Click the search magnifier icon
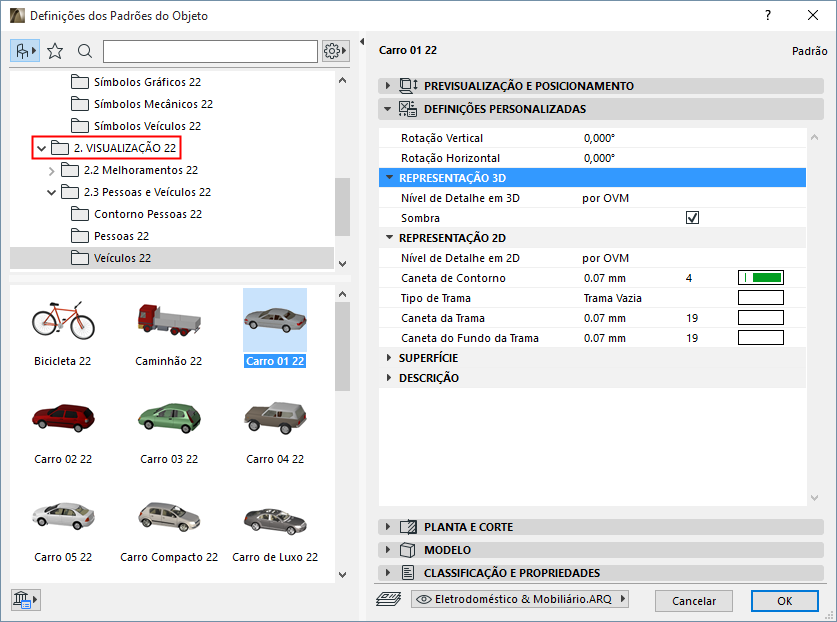837x622 pixels. (85, 51)
